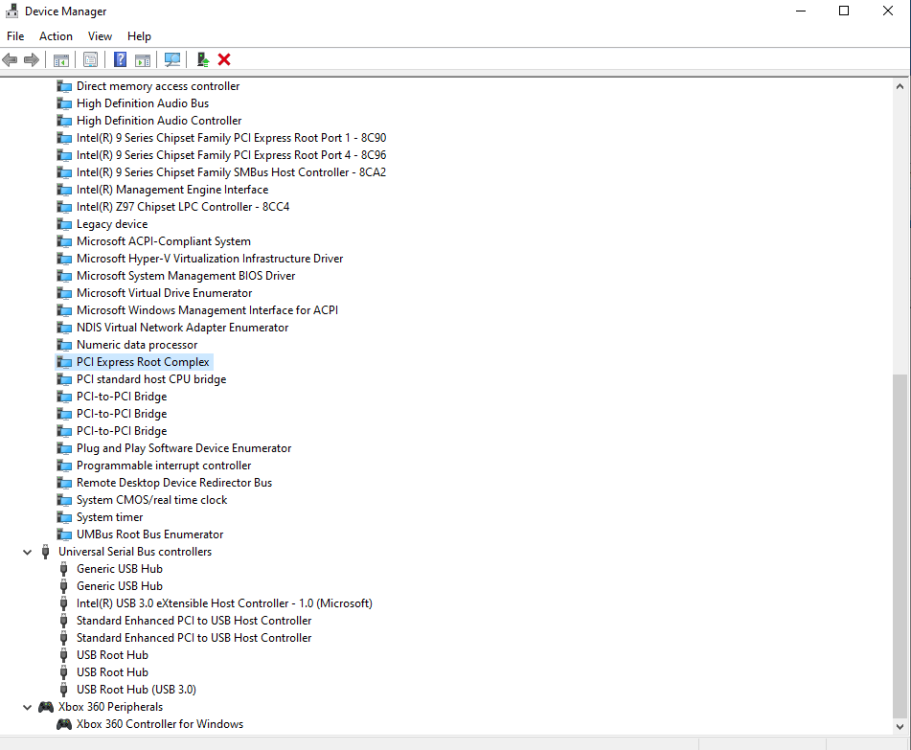Click the Forward arrow toolbar icon
Screen dimensions: 911x750
(31, 59)
